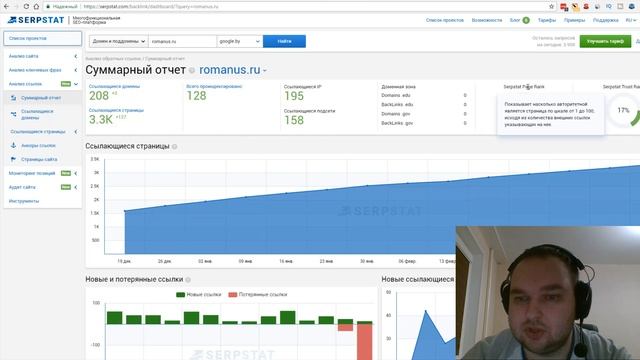
Task: Click the 3.3K referring pages value
Action: pos(101,120)
